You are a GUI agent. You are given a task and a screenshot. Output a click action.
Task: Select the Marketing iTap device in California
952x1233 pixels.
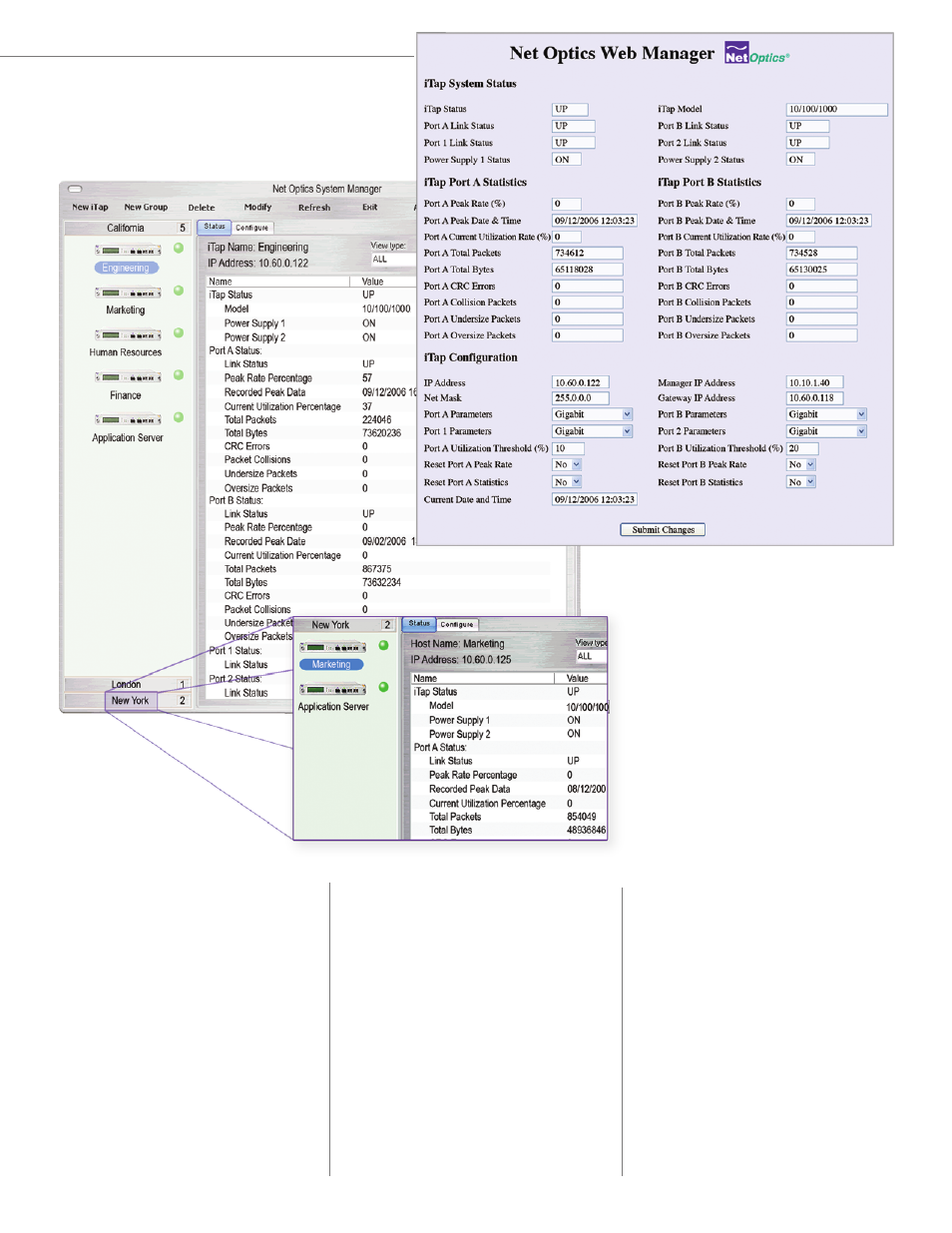pos(128,293)
